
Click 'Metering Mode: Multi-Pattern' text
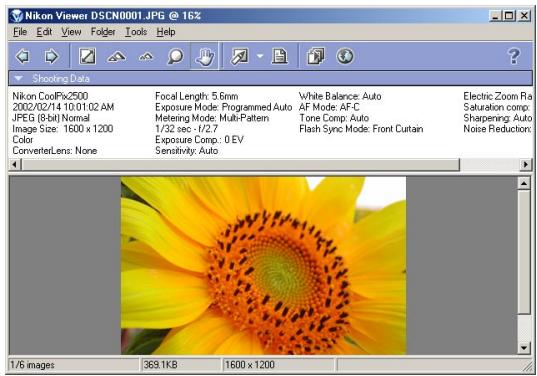(x=212, y=118)
